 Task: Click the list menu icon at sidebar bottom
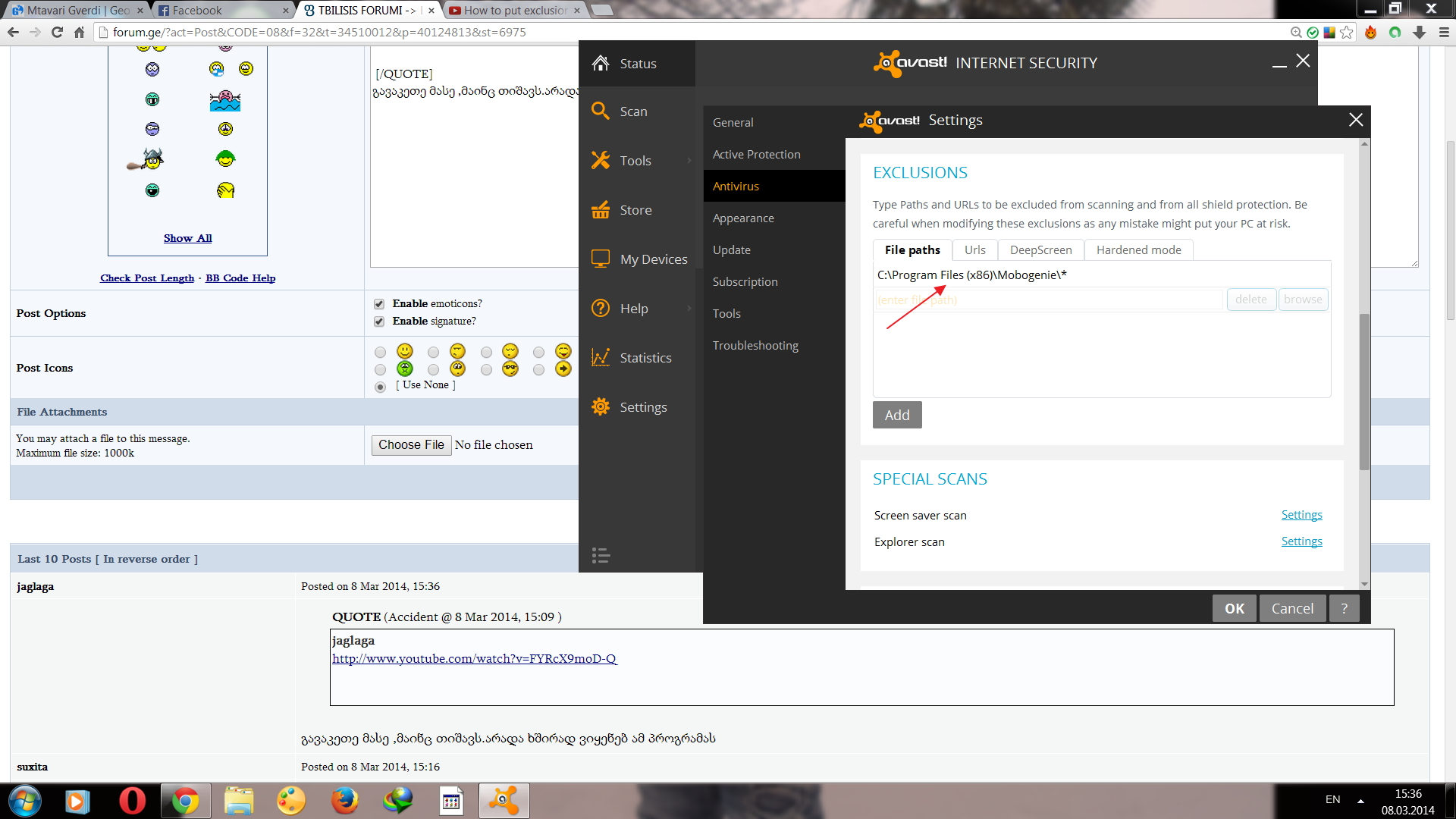tap(601, 556)
